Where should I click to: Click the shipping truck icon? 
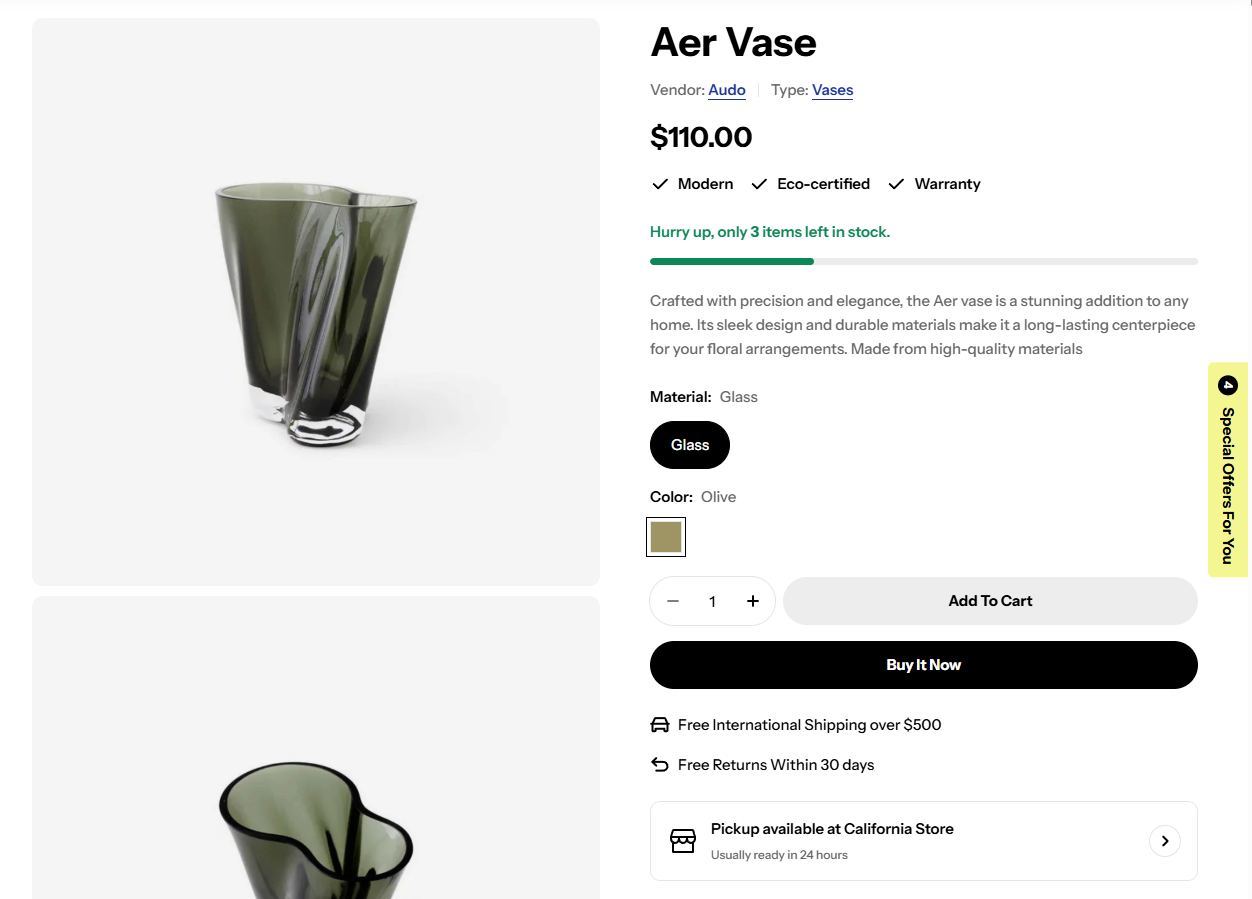660,725
